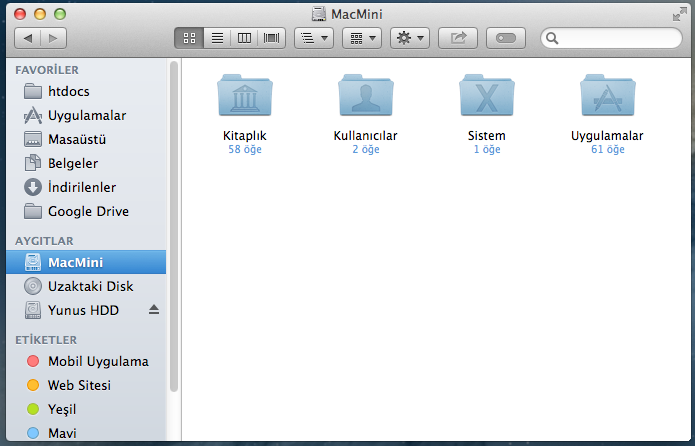Click the ETİKETLER section header
This screenshot has width=695, height=446.
pos(46,340)
